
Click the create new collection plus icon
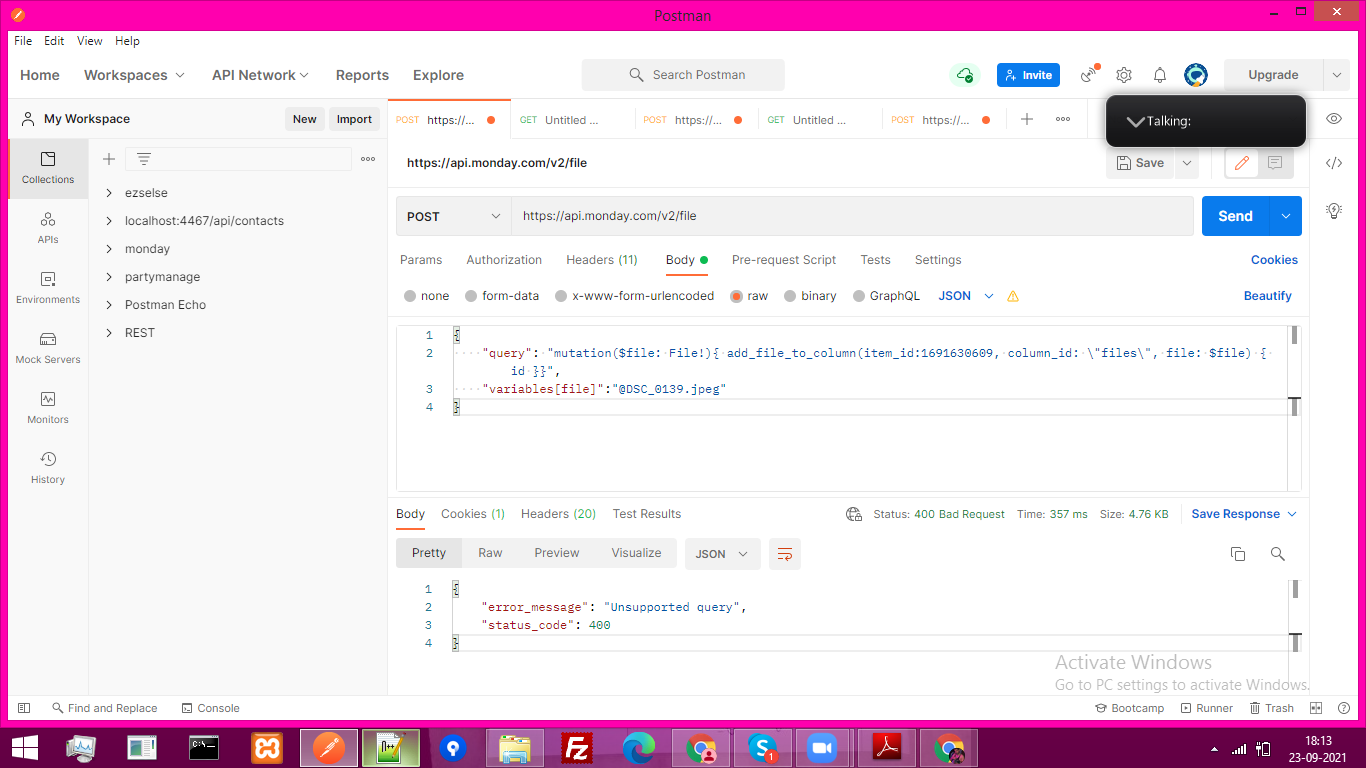[109, 159]
